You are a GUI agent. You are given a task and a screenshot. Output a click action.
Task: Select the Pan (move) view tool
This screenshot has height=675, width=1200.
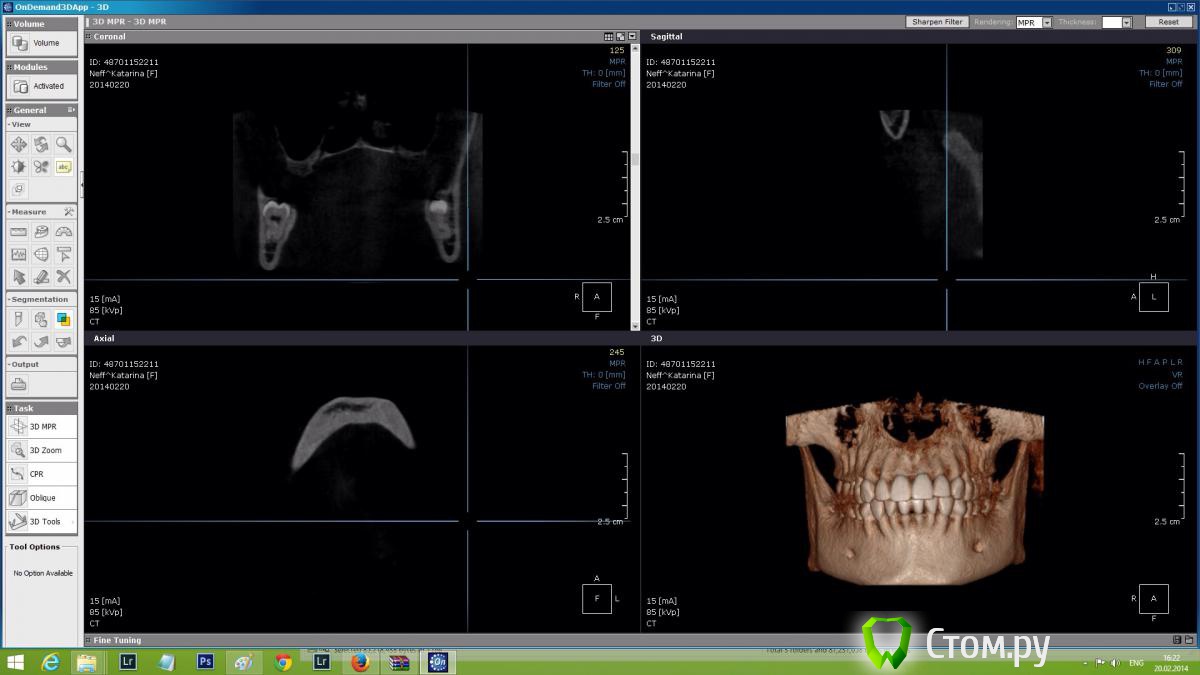click(18, 145)
